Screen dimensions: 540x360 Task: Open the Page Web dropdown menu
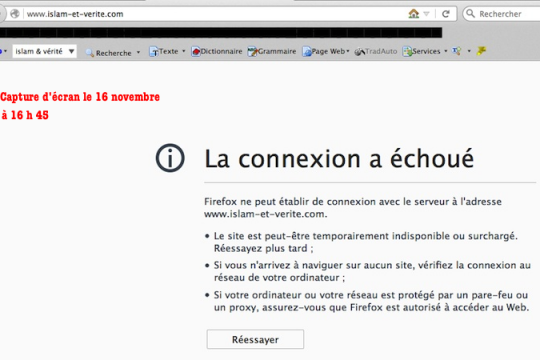pyautogui.click(x=326, y=51)
